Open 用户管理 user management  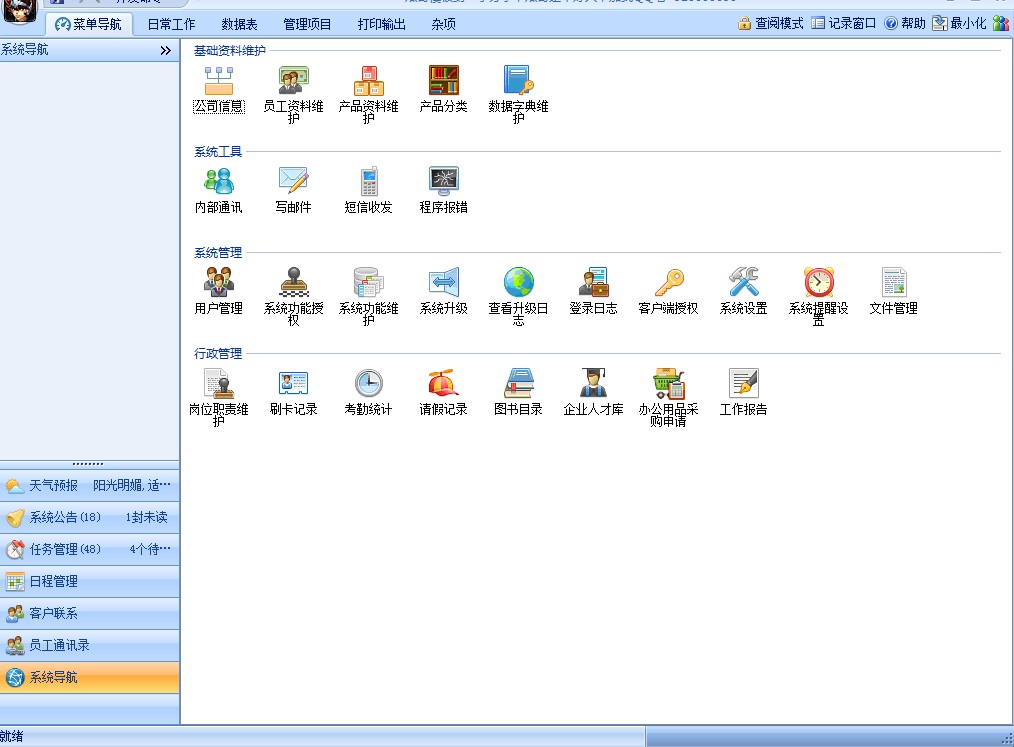[x=218, y=283]
